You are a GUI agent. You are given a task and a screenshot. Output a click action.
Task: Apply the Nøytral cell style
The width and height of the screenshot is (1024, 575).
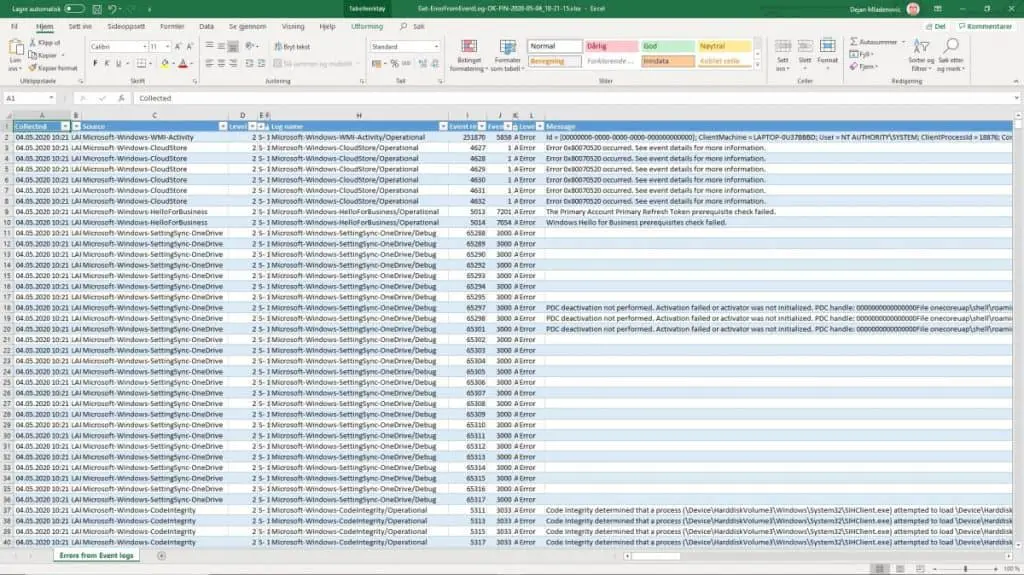[724, 46]
